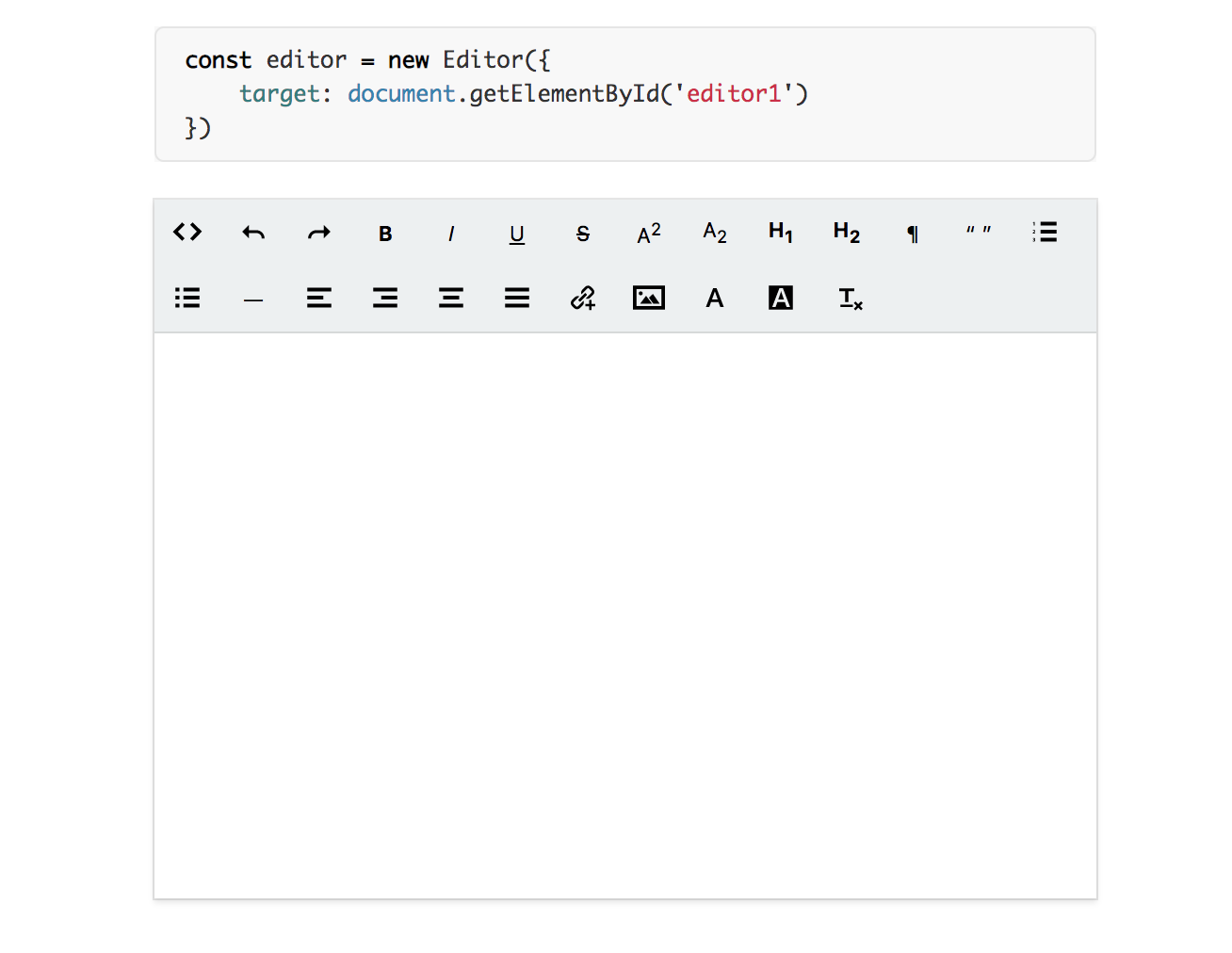
Task: Toggle the HTML source code view
Action: 187,233
